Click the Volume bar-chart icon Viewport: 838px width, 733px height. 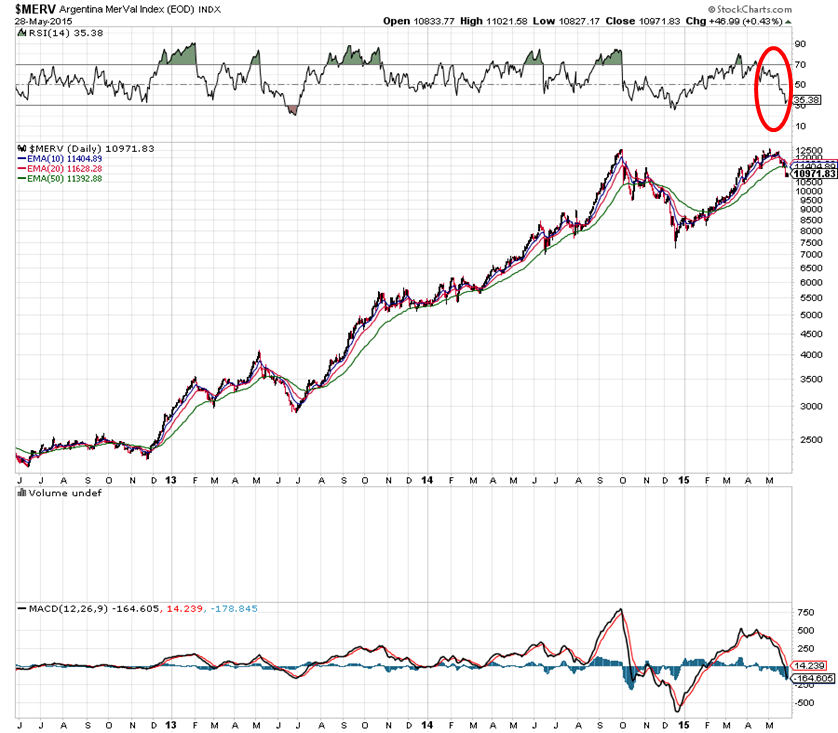tap(22, 494)
